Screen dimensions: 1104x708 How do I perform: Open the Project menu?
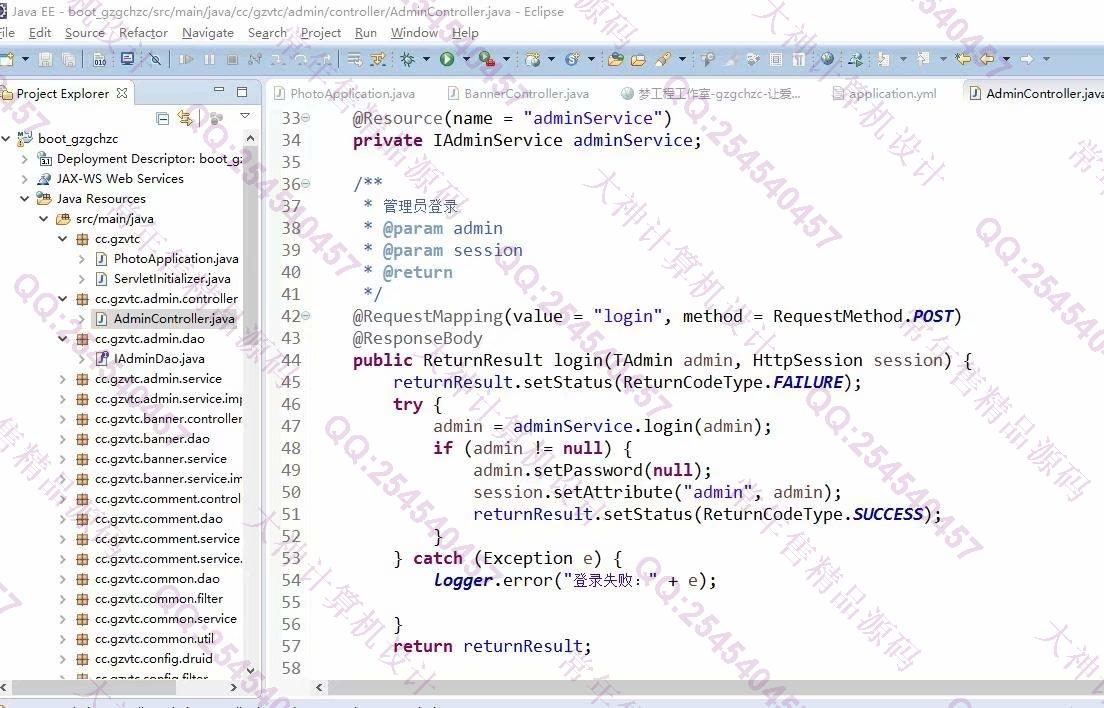tap(321, 32)
